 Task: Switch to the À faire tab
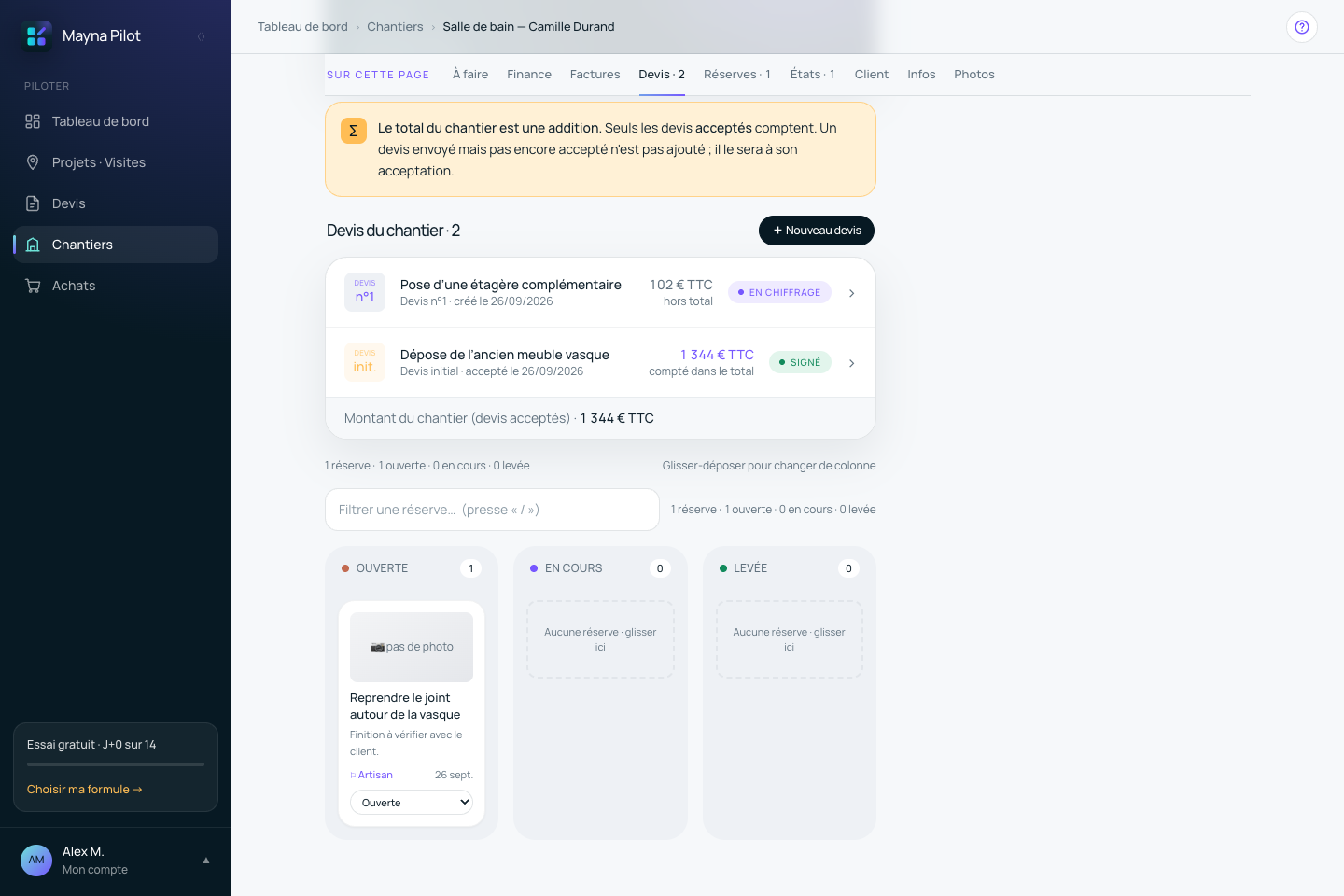click(470, 75)
